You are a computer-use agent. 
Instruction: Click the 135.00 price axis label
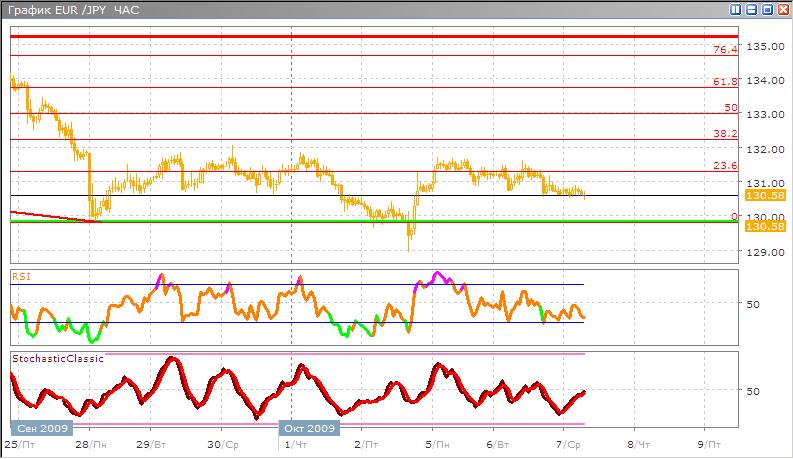[766, 46]
